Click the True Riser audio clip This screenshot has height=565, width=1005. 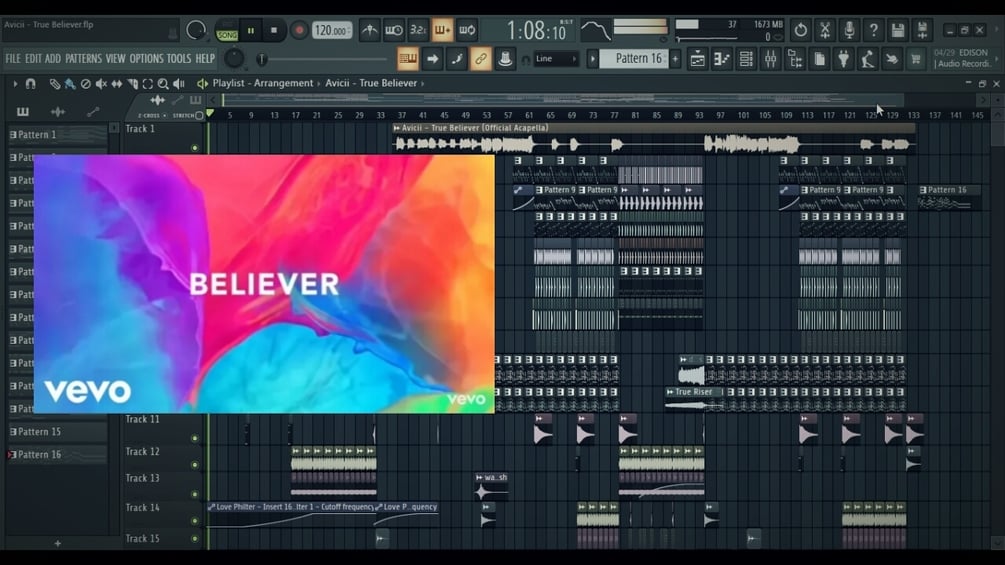pos(694,398)
